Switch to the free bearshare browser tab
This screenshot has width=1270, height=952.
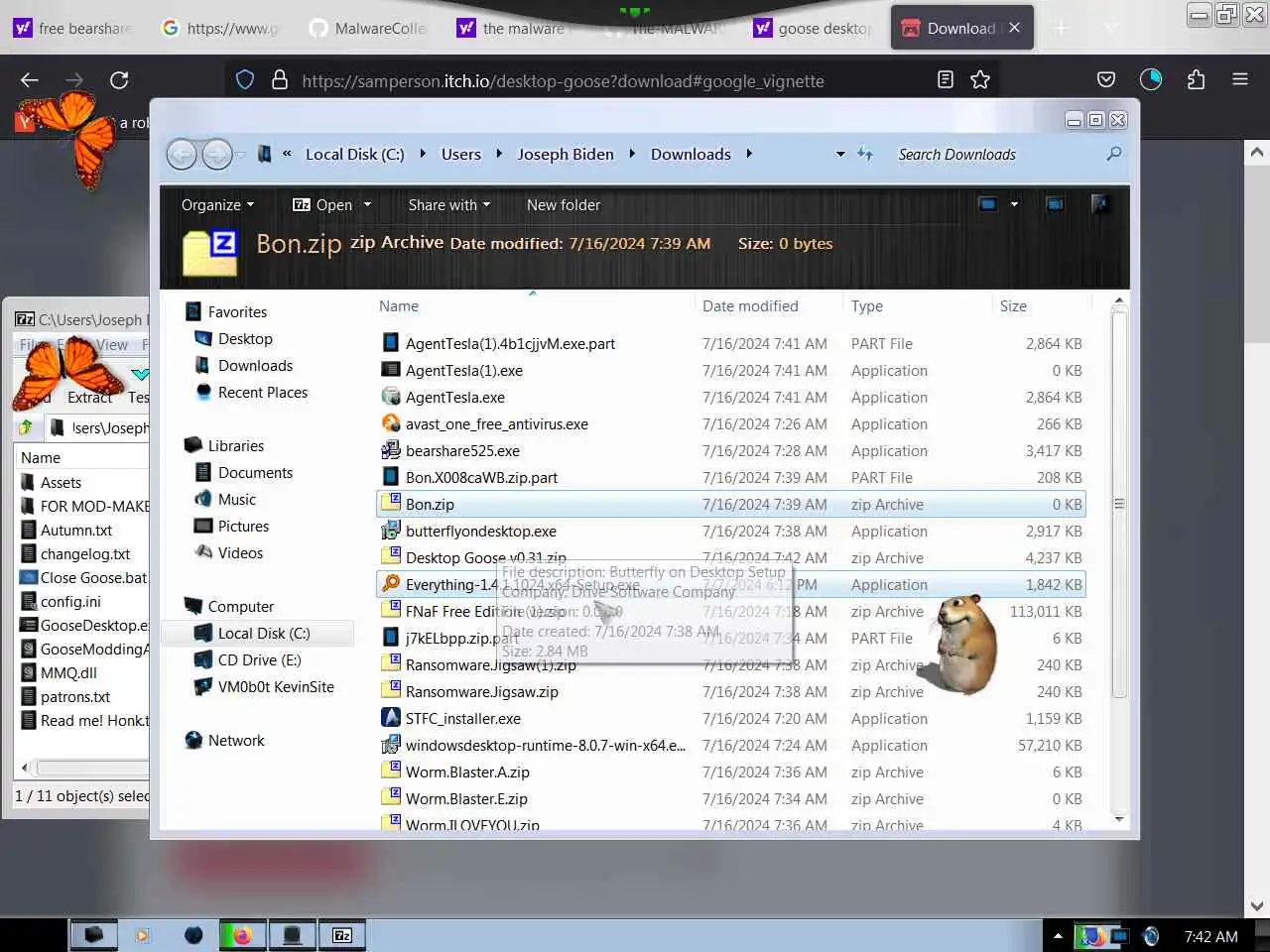(x=74, y=29)
